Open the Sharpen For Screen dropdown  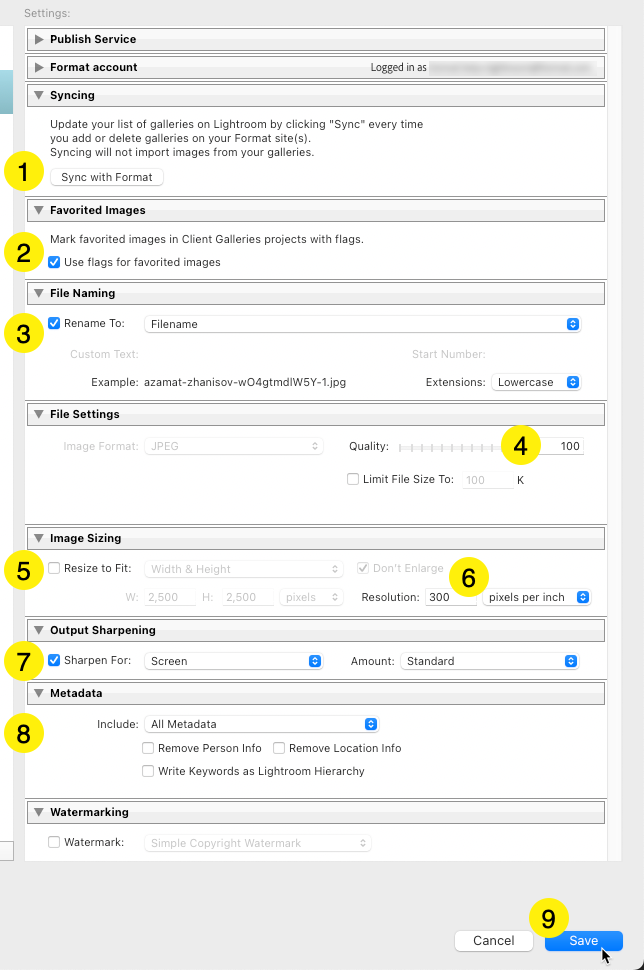(x=234, y=661)
